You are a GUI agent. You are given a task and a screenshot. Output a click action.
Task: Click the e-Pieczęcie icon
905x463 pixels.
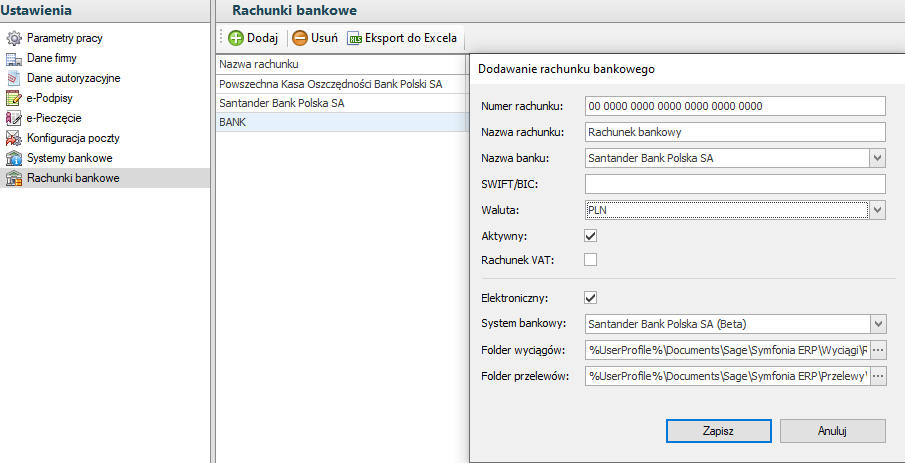[14, 118]
